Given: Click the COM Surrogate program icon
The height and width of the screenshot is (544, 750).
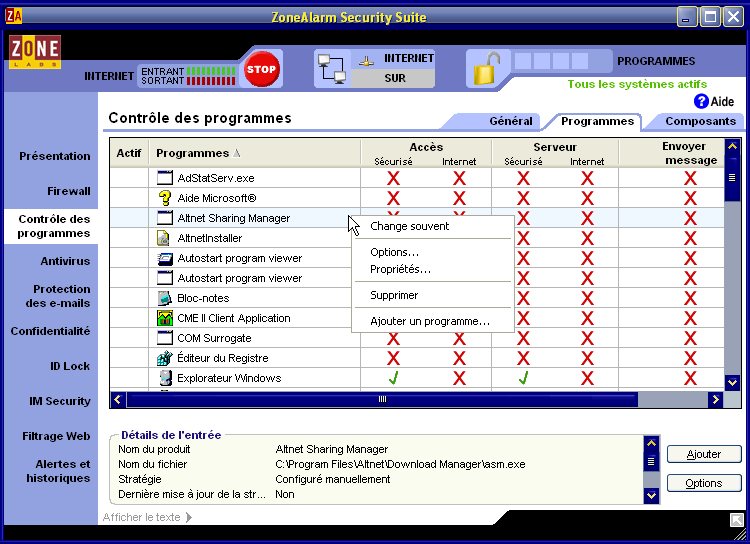Looking at the screenshot, I should 165,338.
